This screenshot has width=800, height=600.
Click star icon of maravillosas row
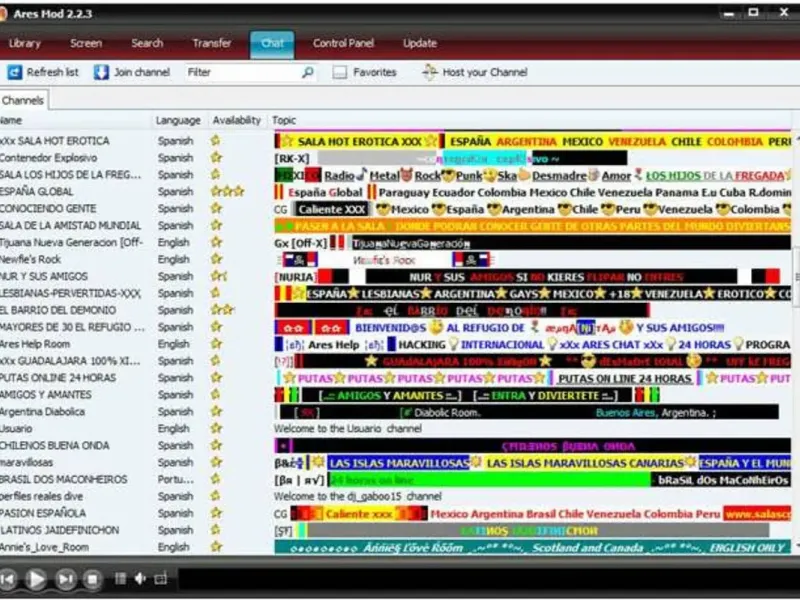pos(216,462)
